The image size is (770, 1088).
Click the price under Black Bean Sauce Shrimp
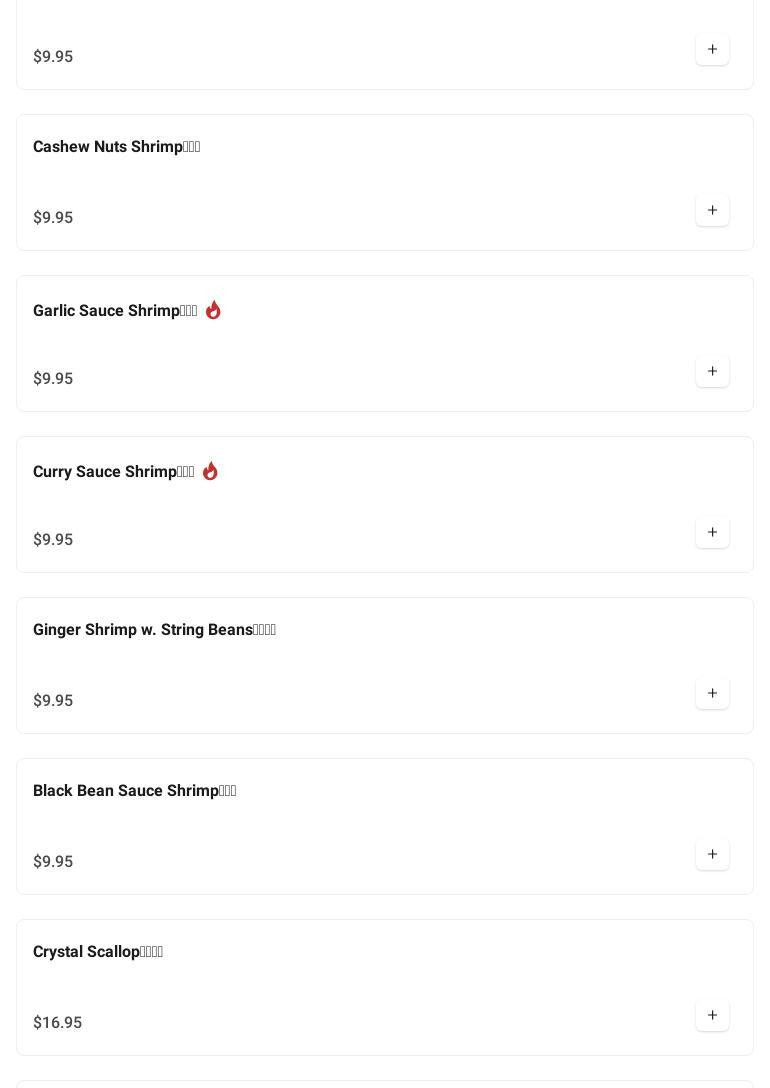click(53, 861)
